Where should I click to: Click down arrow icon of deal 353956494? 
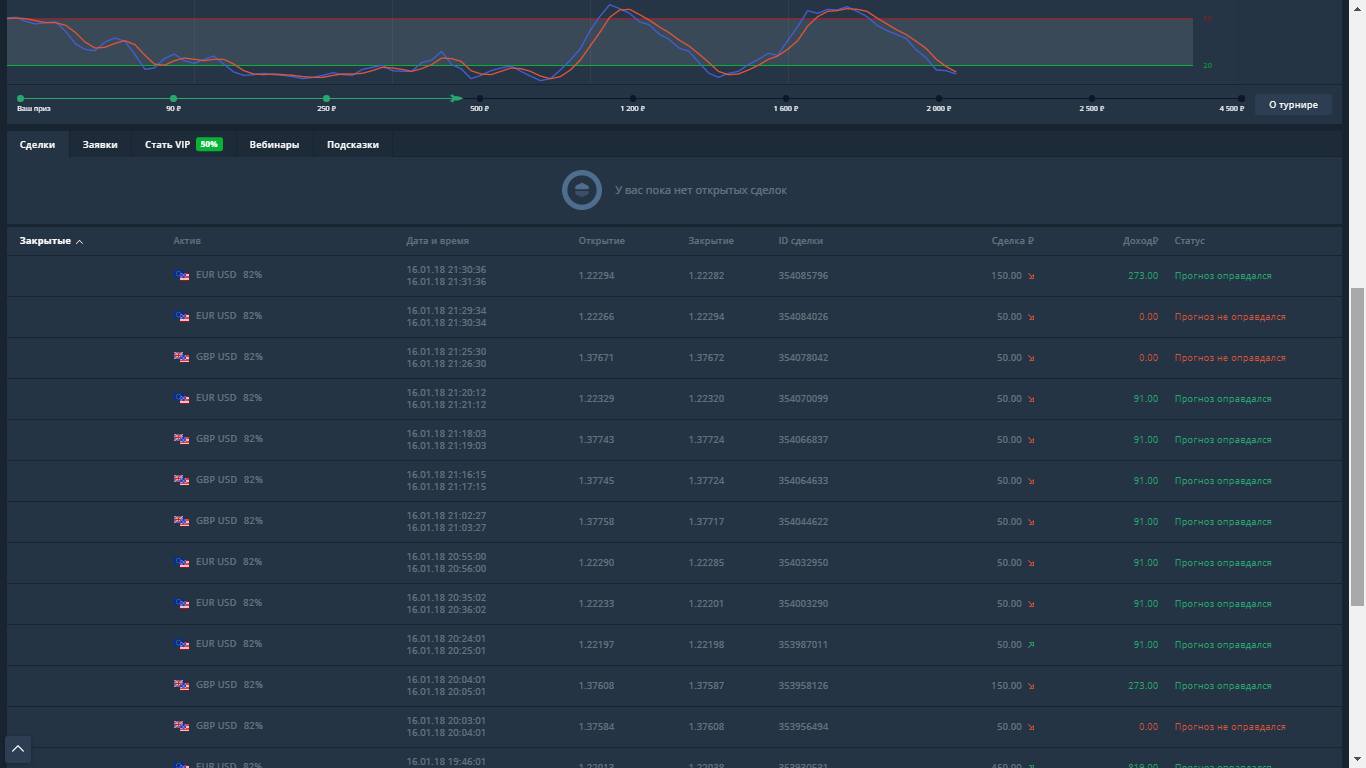[x=1031, y=727]
